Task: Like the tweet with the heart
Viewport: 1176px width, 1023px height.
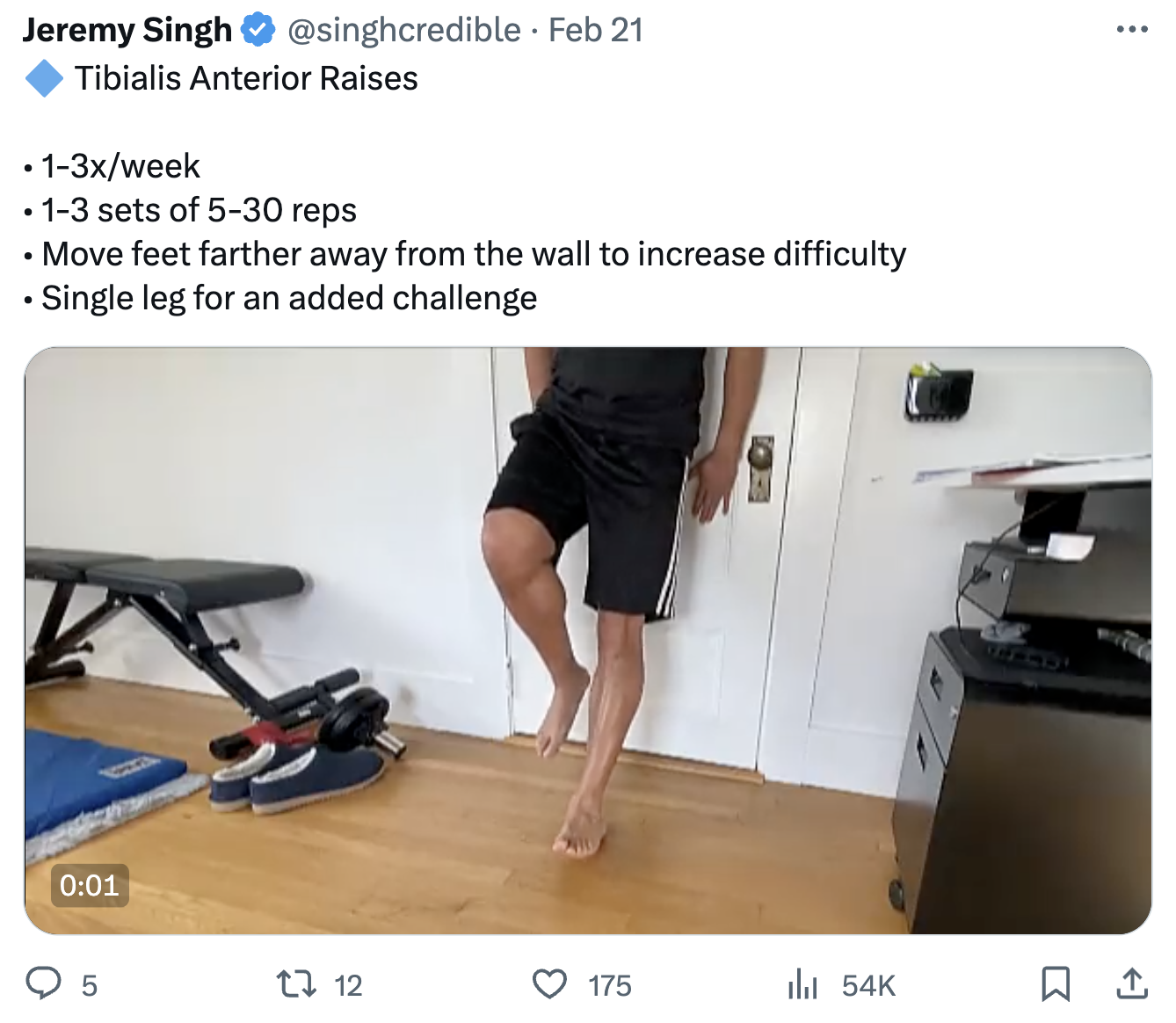Action: [550, 983]
